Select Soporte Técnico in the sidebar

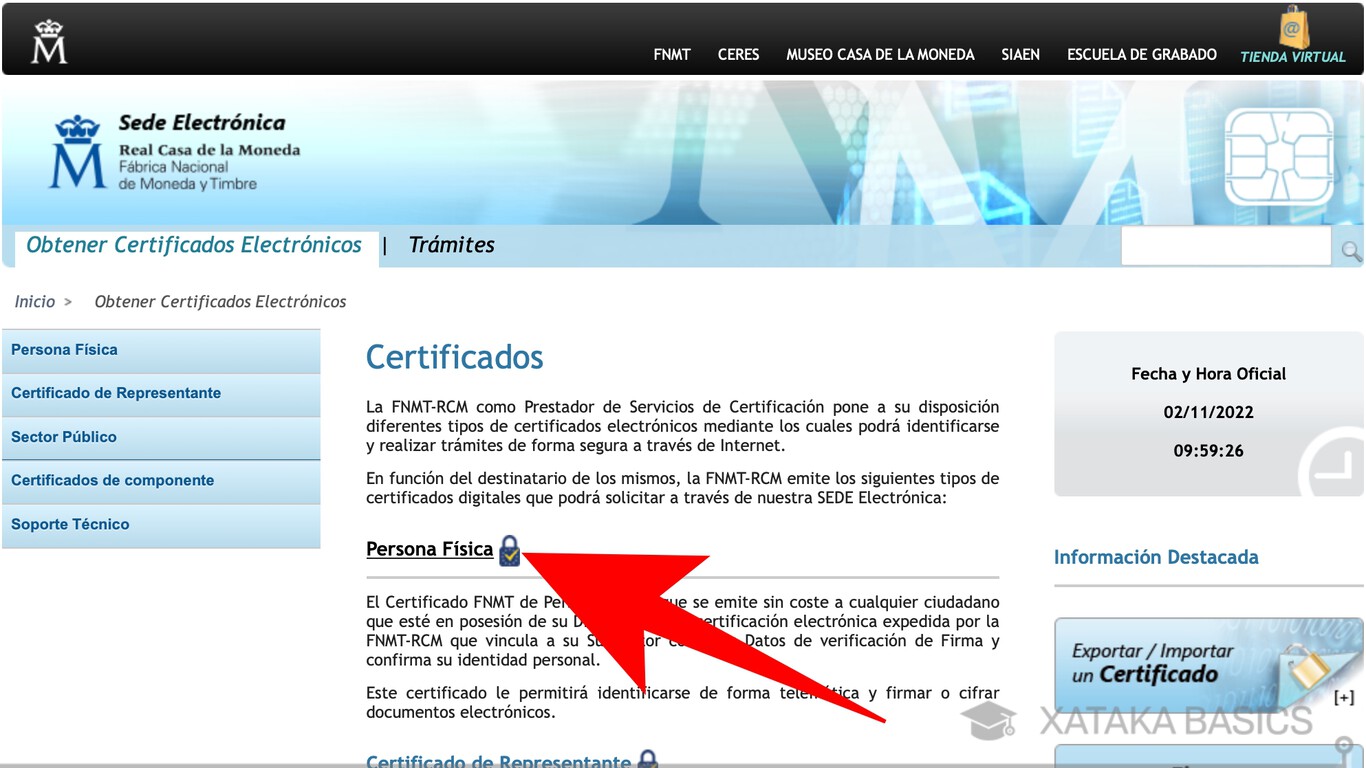[x=70, y=524]
